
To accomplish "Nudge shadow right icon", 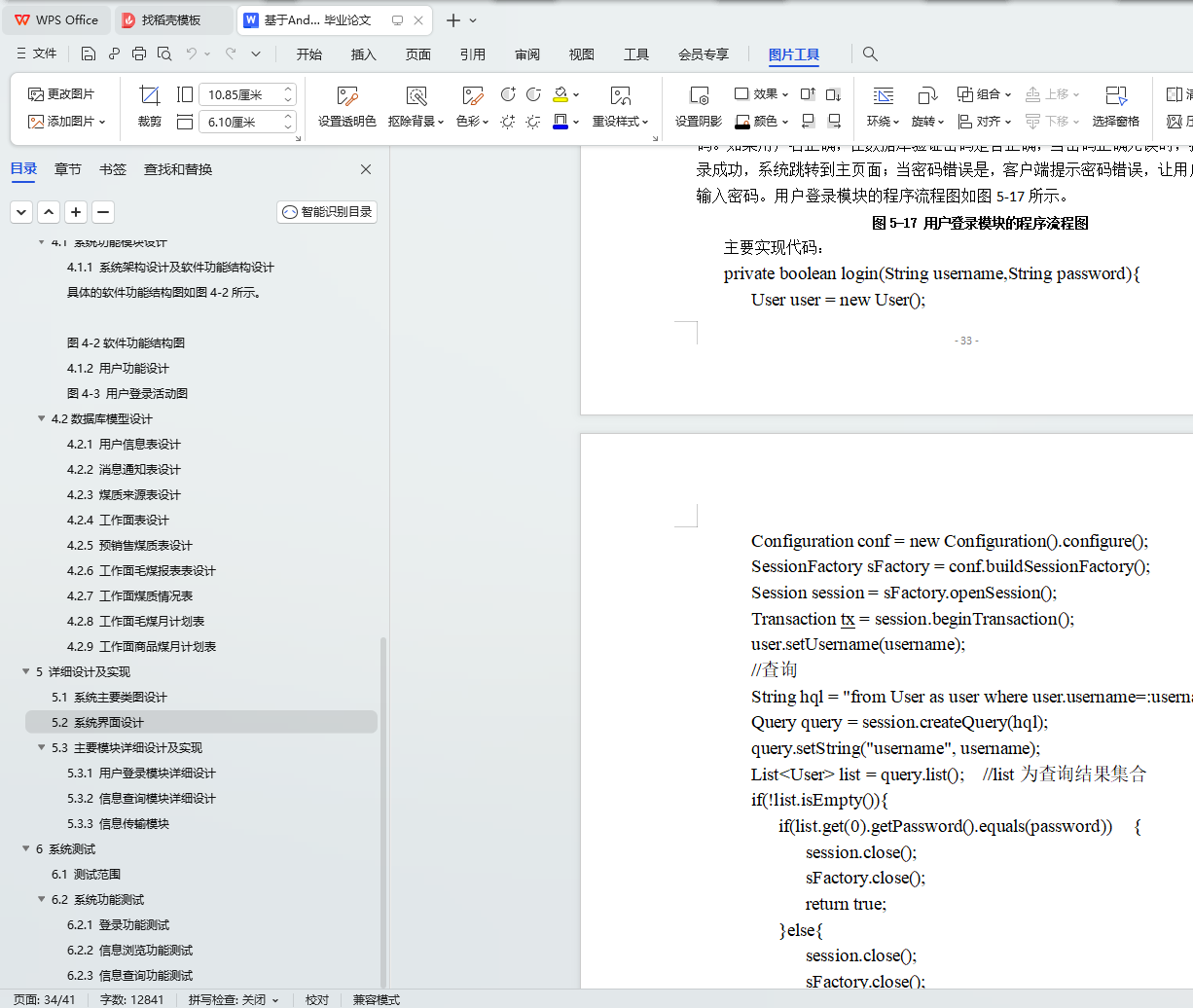I will point(834,122).
